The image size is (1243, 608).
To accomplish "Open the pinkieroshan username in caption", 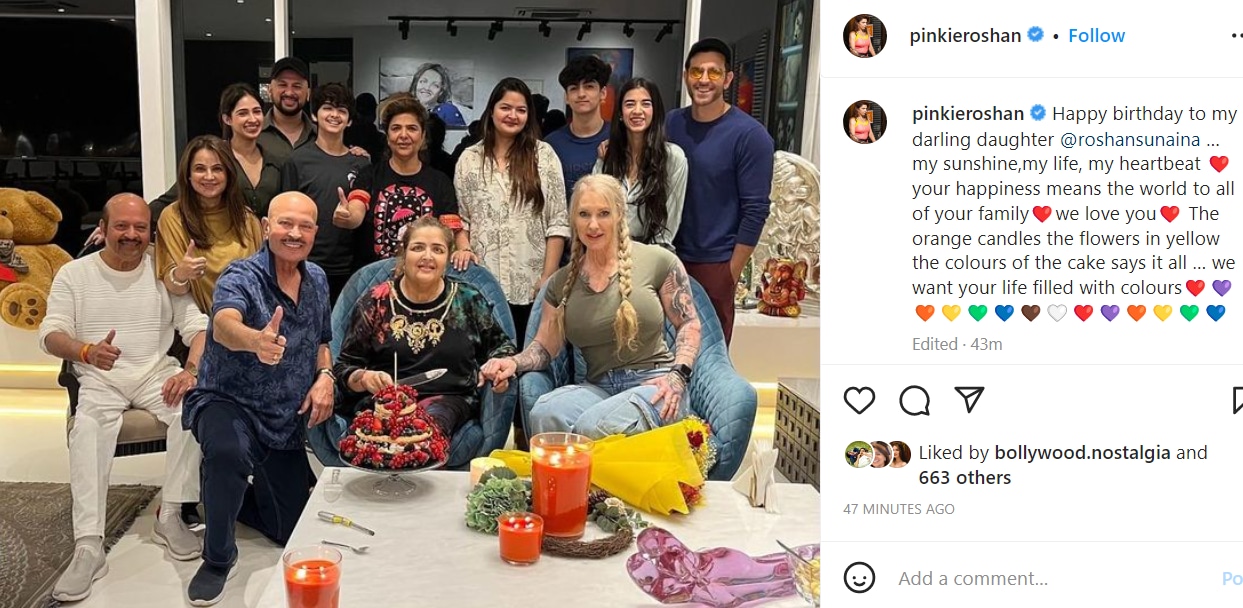I will click(967, 113).
